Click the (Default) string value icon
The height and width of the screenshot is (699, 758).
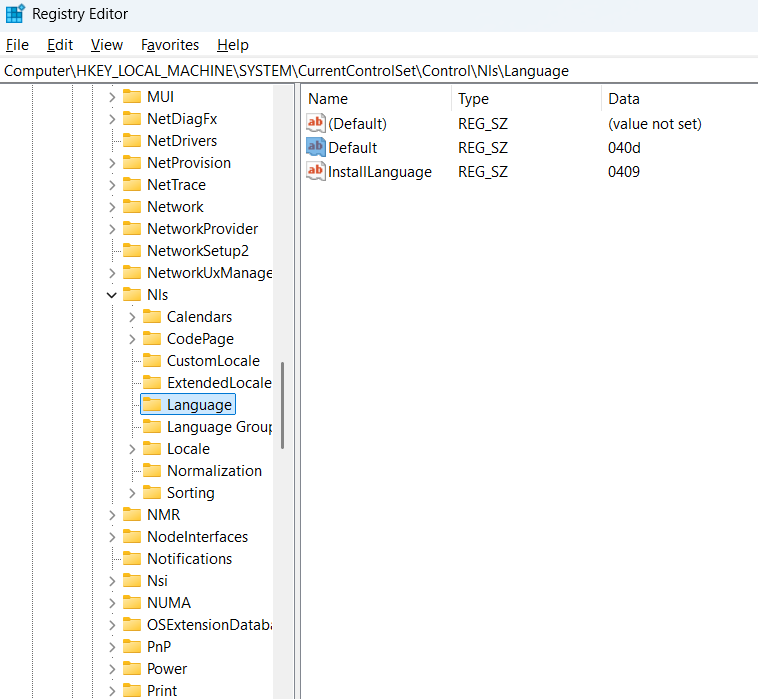[x=315, y=124]
